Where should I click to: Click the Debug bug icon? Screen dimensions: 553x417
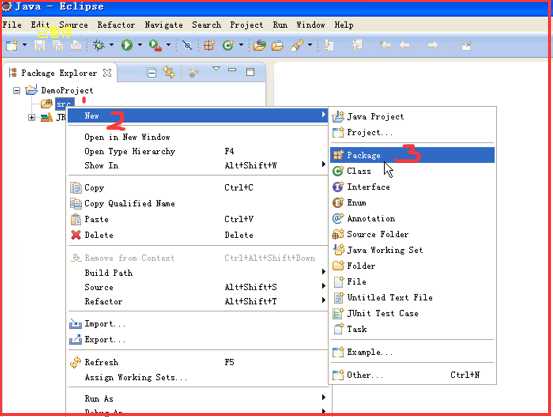tap(98, 45)
